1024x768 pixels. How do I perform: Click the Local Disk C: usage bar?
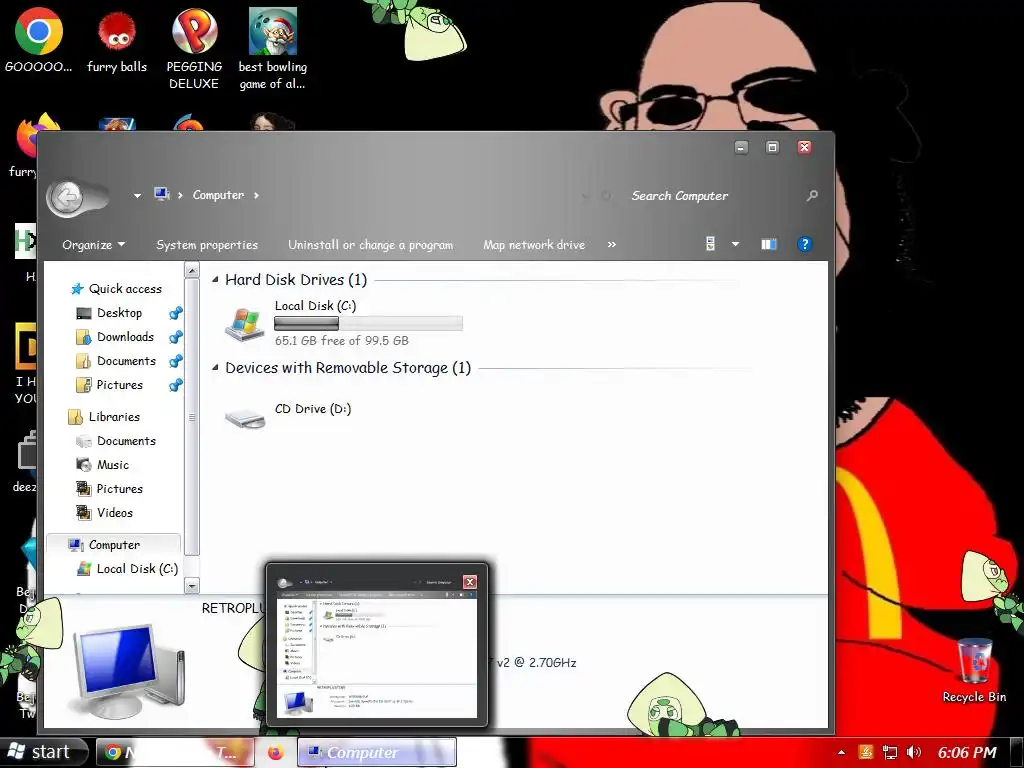368,323
